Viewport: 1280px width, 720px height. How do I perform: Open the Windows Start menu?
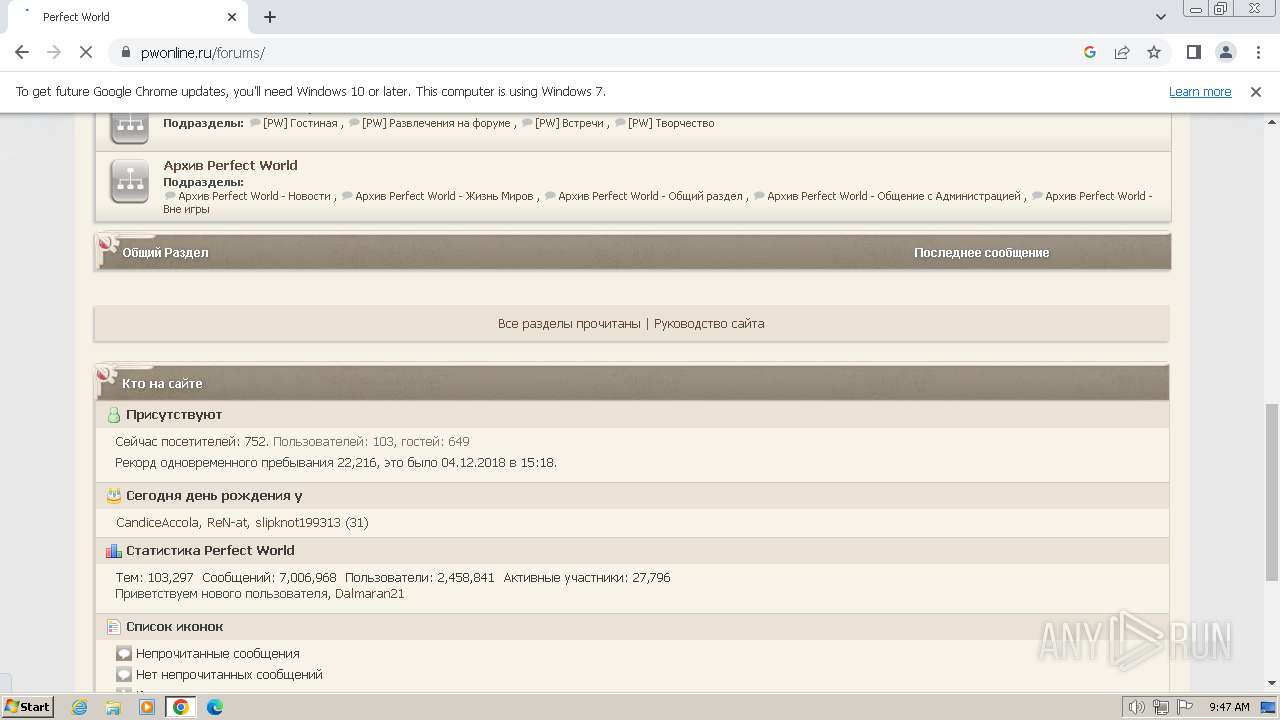(x=27, y=707)
